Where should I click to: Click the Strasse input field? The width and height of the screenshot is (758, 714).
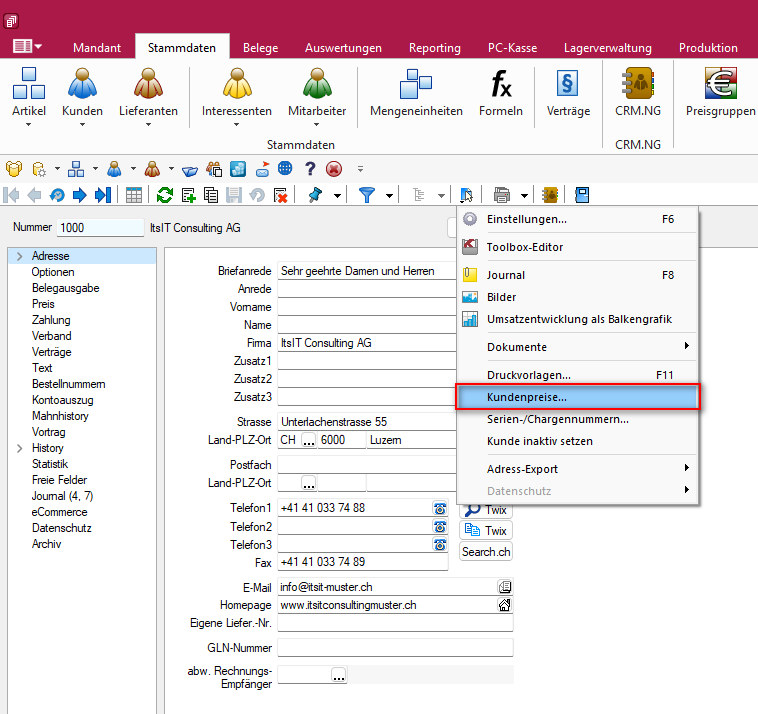[367, 422]
